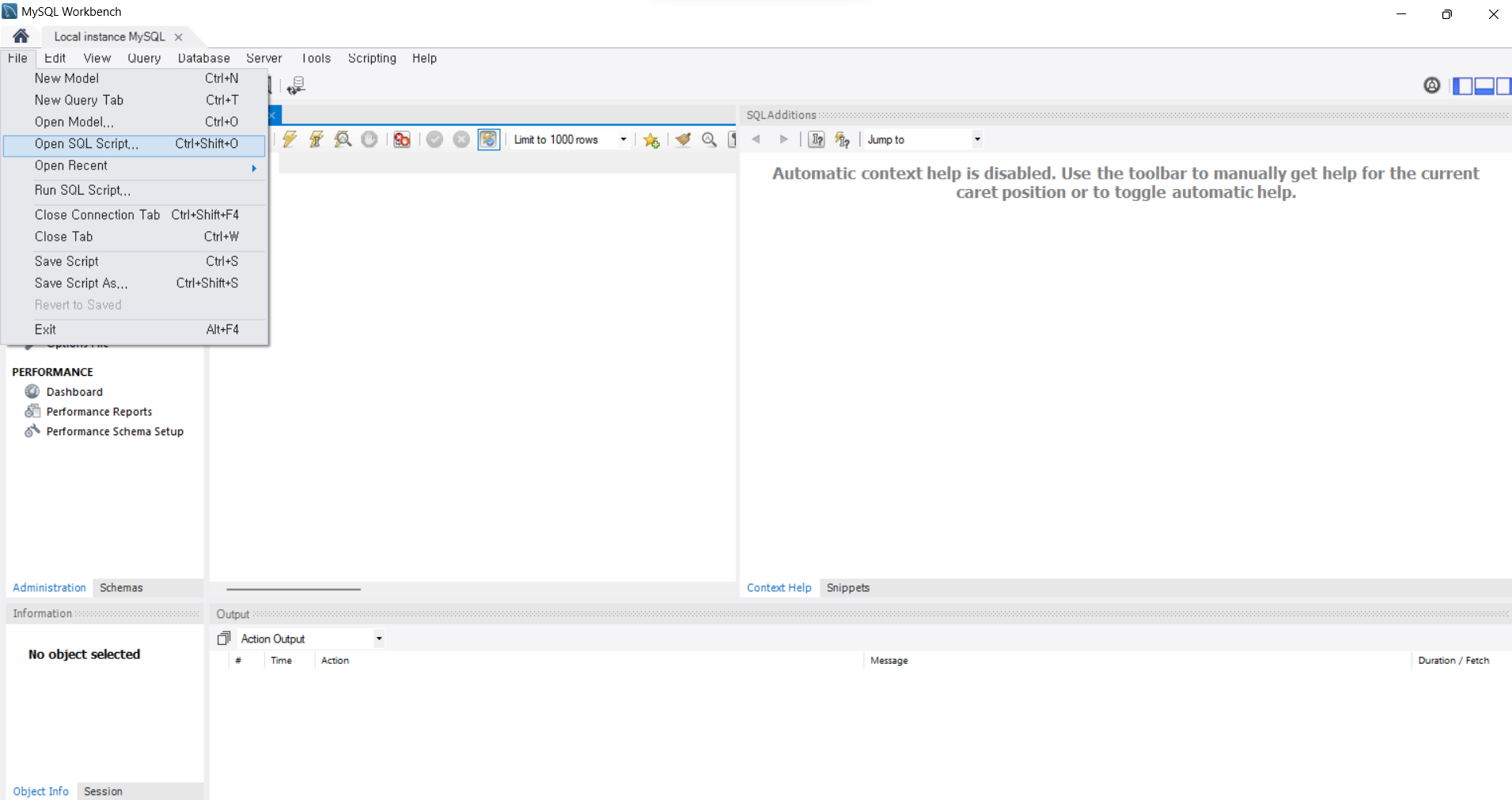The image size is (1512, 800).
Task: Click the Duration / Fetch column header
Action: [x=1453, y=660]
